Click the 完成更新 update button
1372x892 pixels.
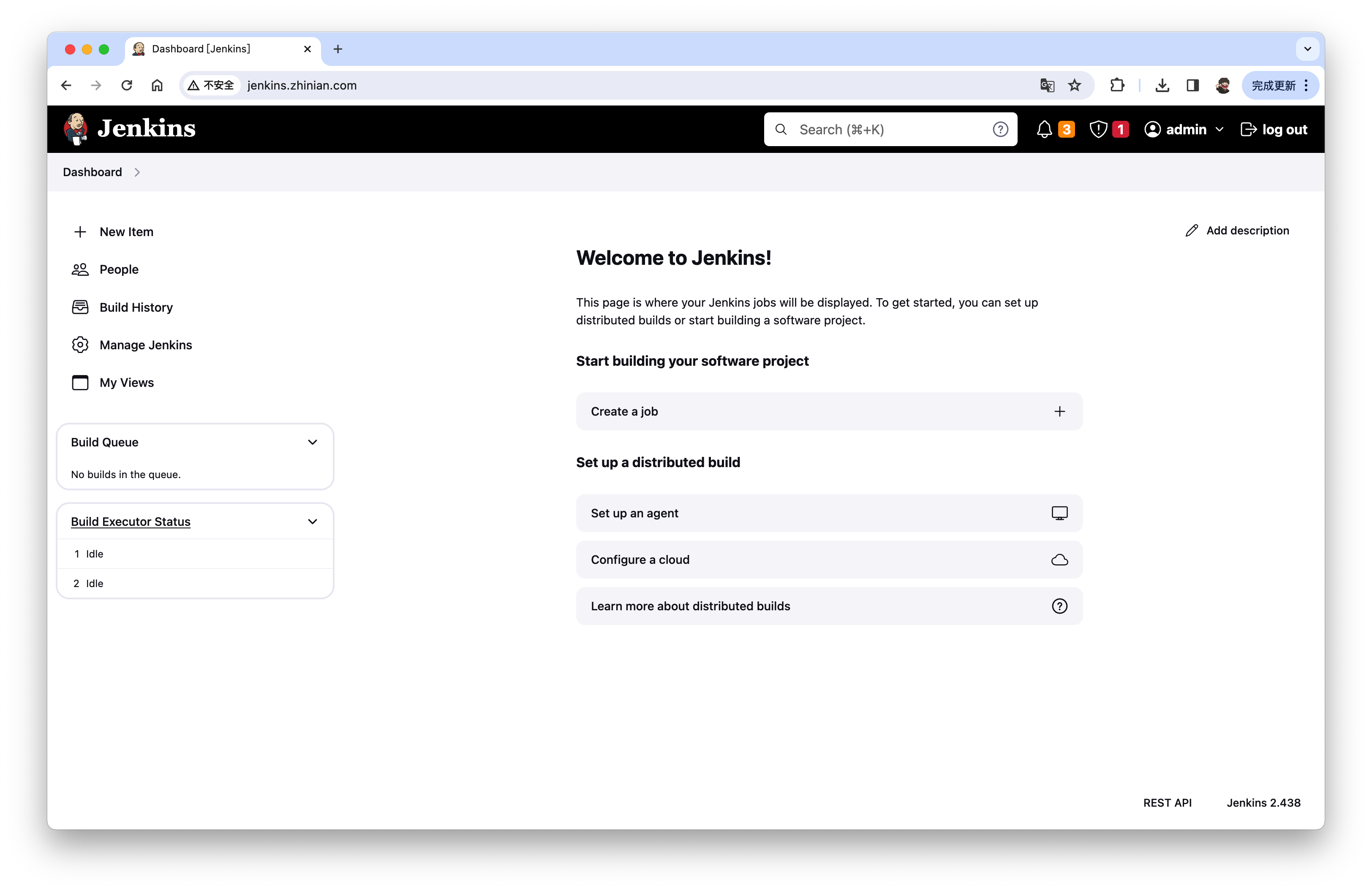click(x=1274, y=85)
